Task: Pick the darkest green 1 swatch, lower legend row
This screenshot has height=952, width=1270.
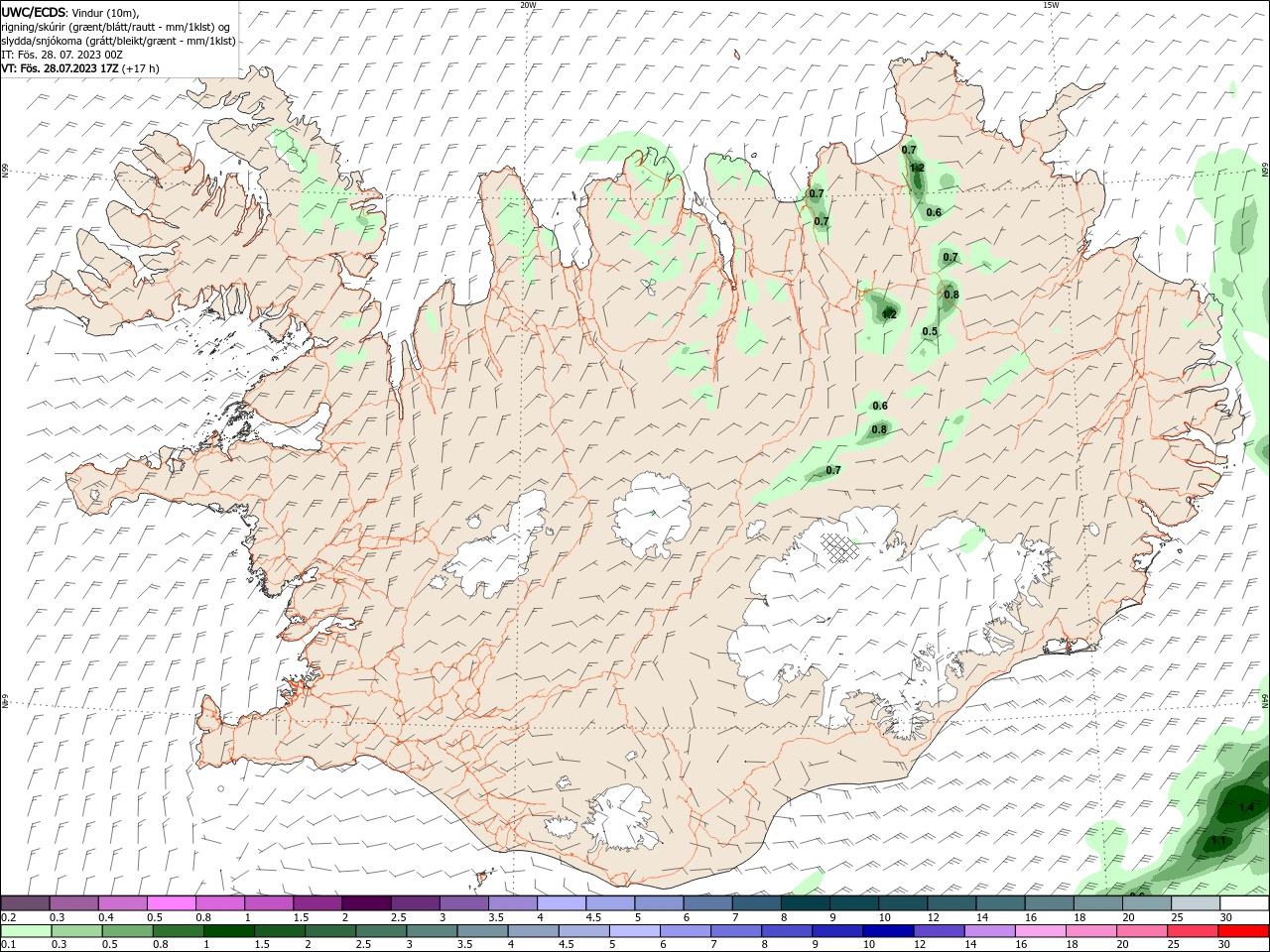Action: point(228,932)
